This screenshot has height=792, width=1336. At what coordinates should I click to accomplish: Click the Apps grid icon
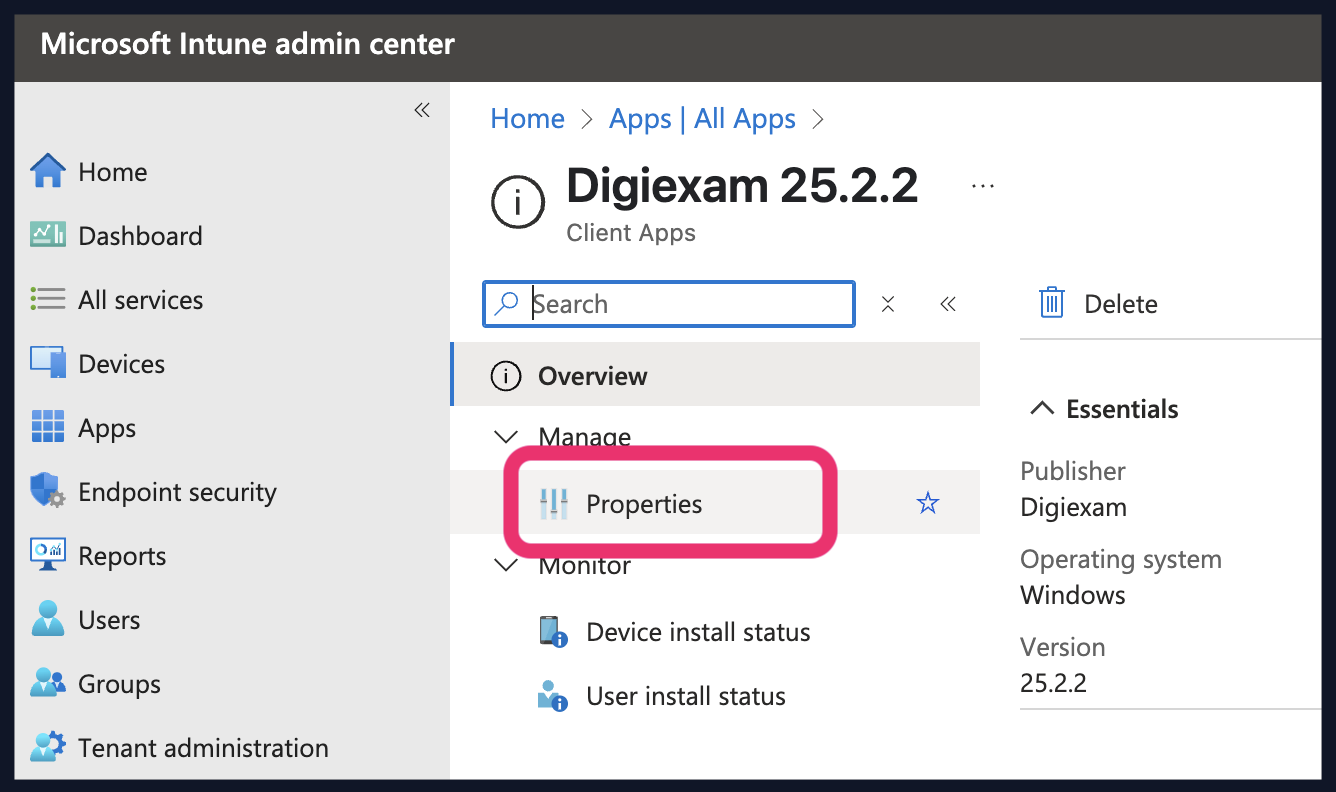coord(48,428)
